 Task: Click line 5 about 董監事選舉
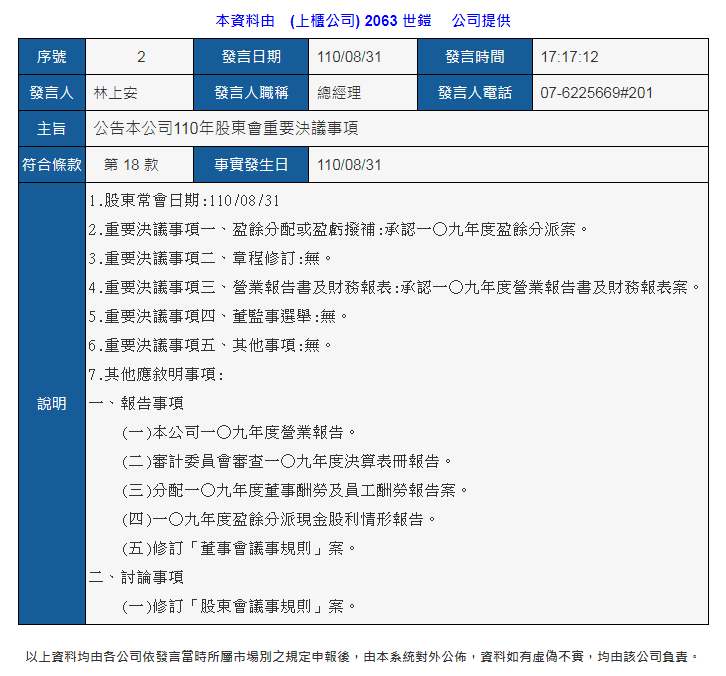(218, 317)
